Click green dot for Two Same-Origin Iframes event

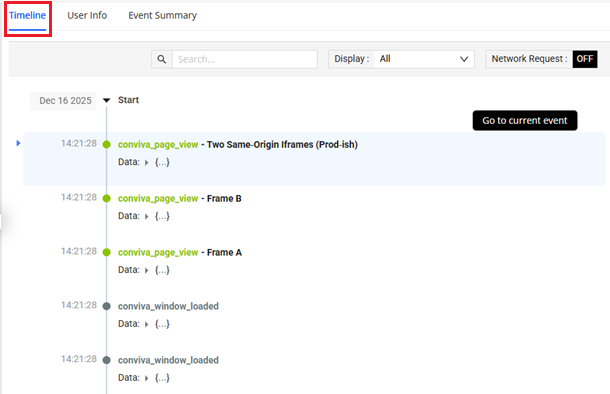tap(107, 145)
